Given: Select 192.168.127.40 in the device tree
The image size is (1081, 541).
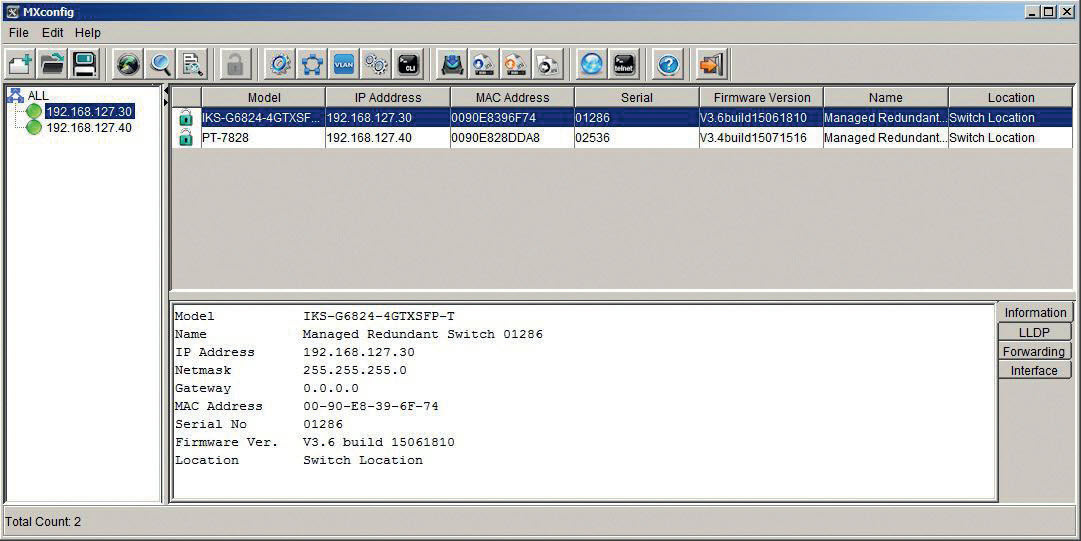Looking at the screenshot, I should coord(89,127).
